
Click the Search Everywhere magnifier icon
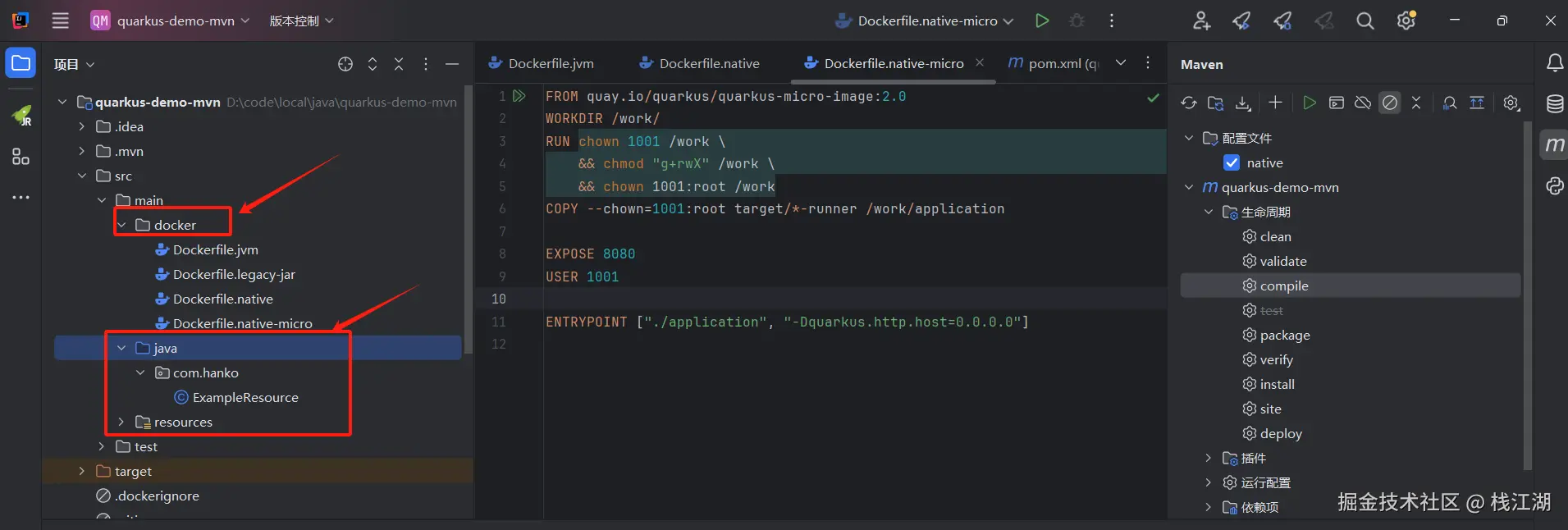pyautogui.click(x=1365, y=21)
